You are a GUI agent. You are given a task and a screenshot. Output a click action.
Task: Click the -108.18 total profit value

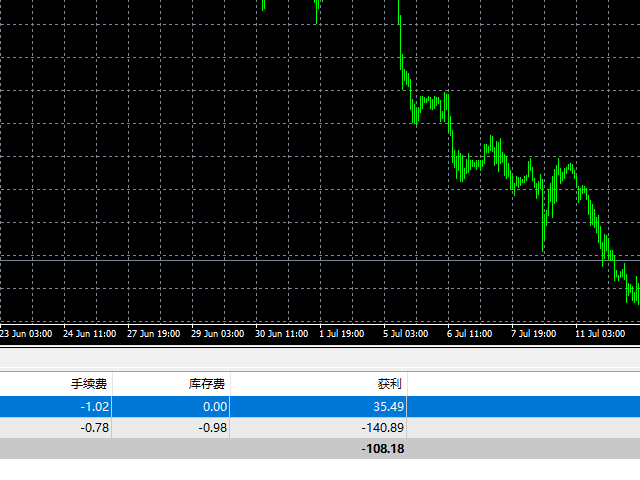click(383, 449)
